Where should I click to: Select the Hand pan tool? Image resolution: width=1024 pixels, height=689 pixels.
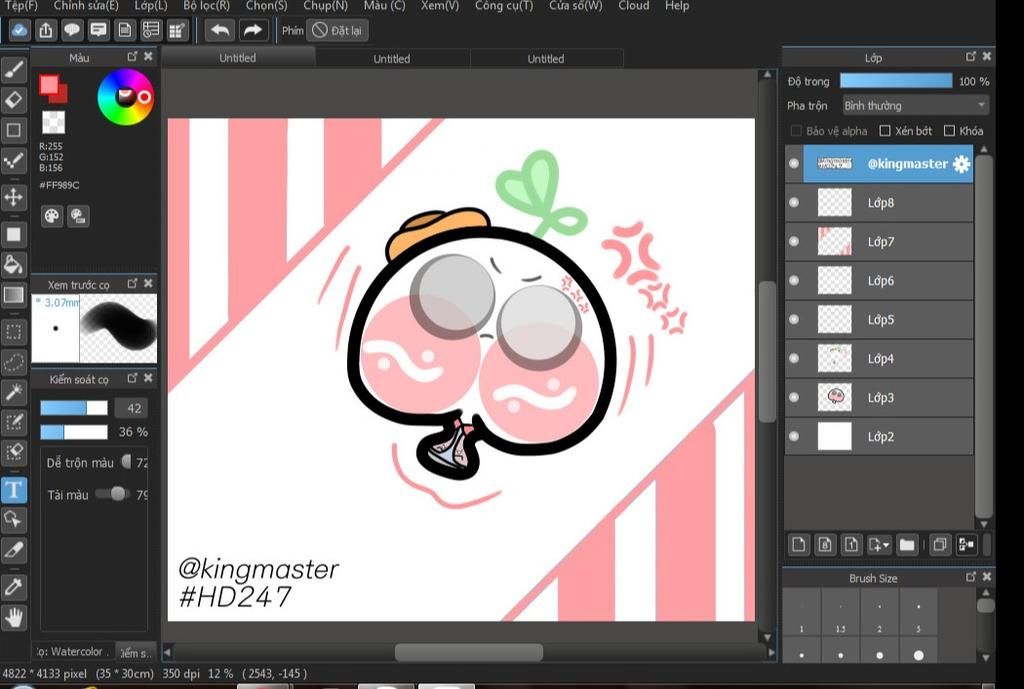point(14,617)
